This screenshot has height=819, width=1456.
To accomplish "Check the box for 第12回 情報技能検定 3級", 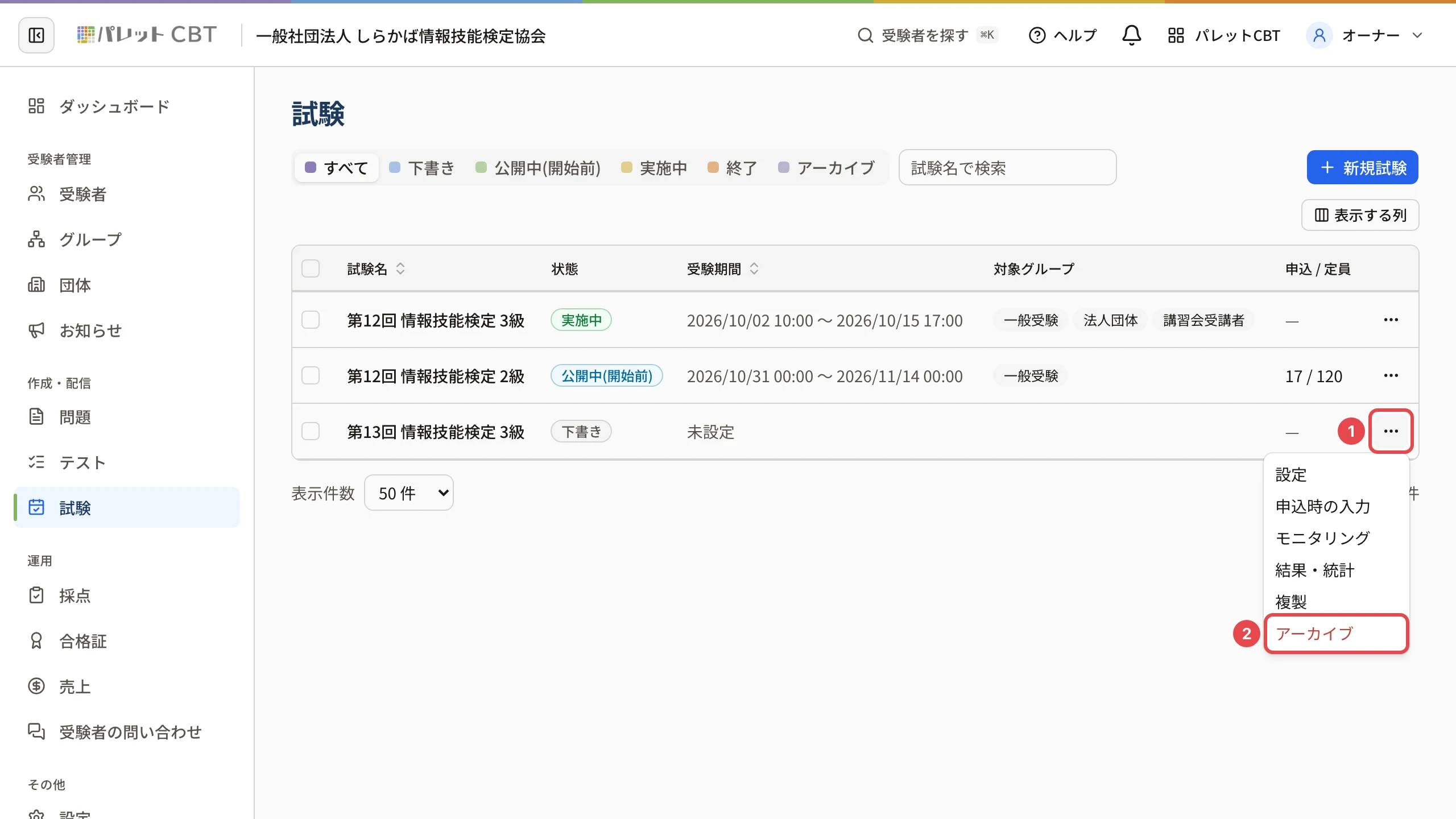I will tap(311, 320).
